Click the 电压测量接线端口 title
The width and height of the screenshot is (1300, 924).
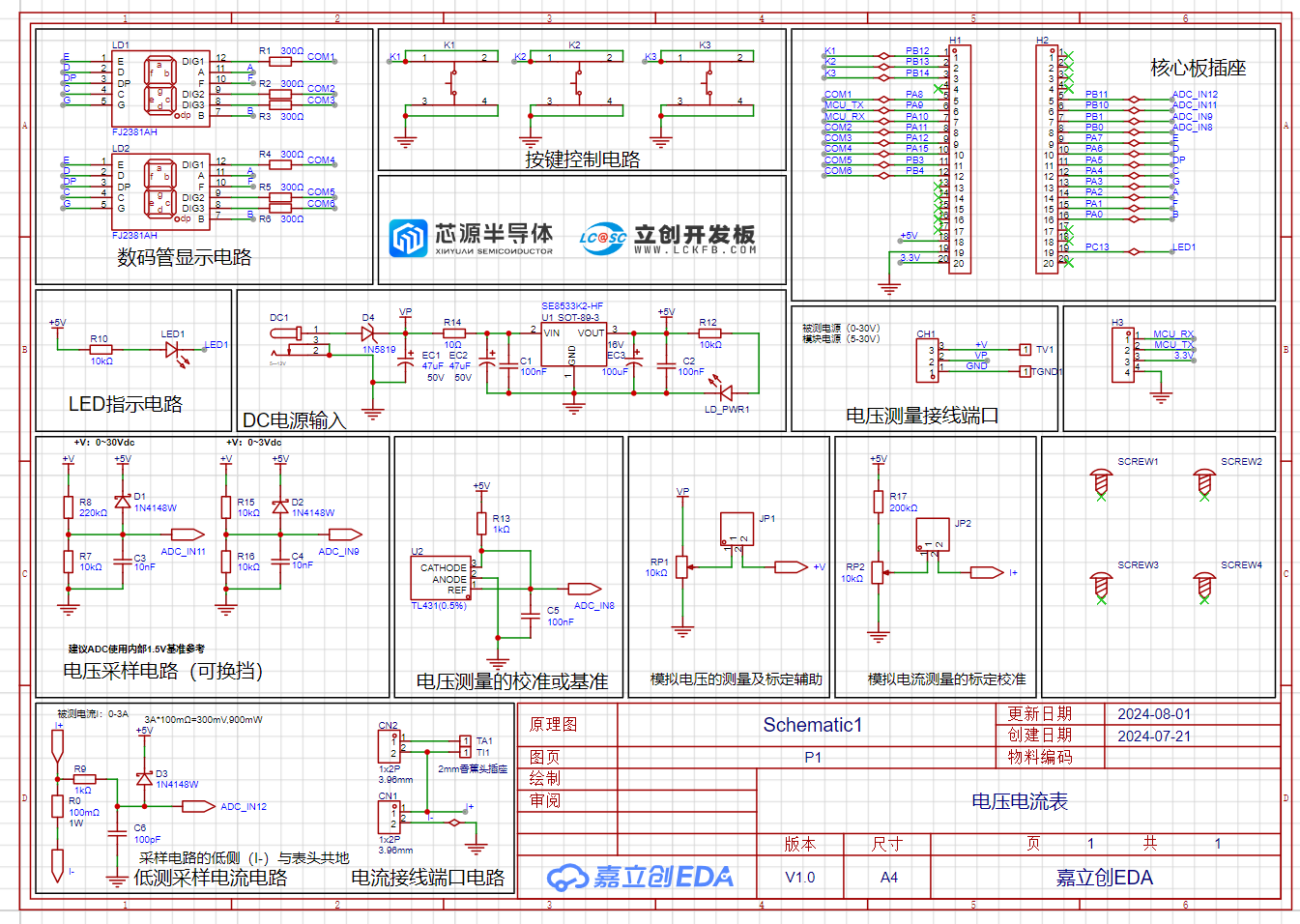[922, 416]
